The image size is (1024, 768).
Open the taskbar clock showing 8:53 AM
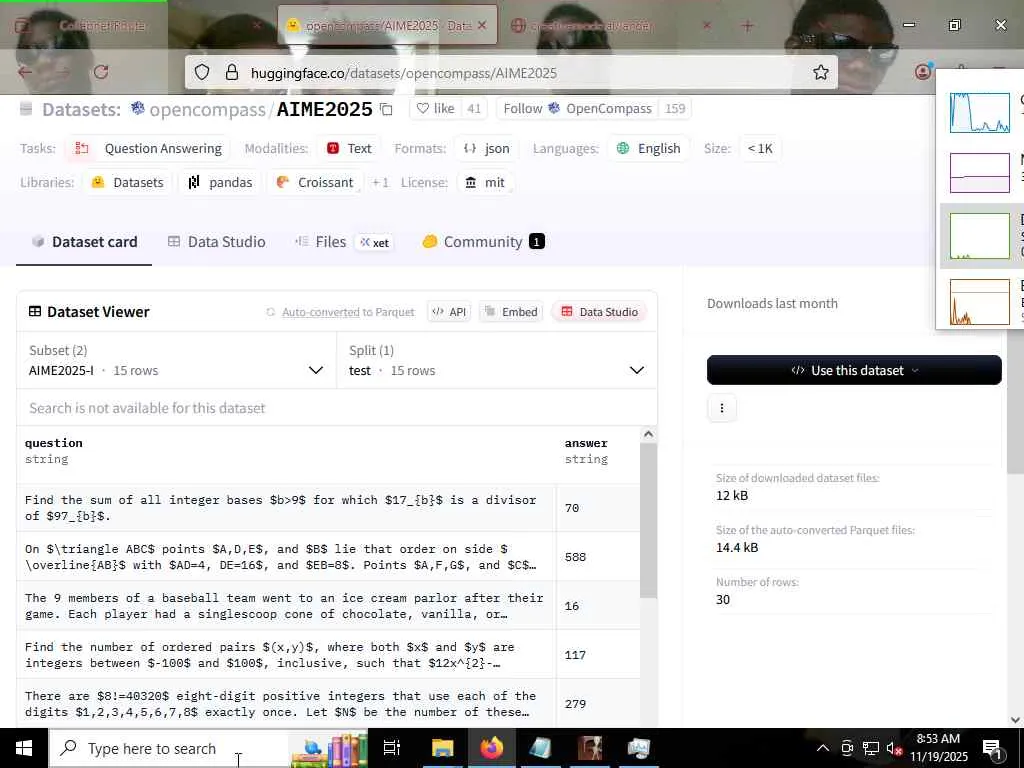(x=939, y=748)
